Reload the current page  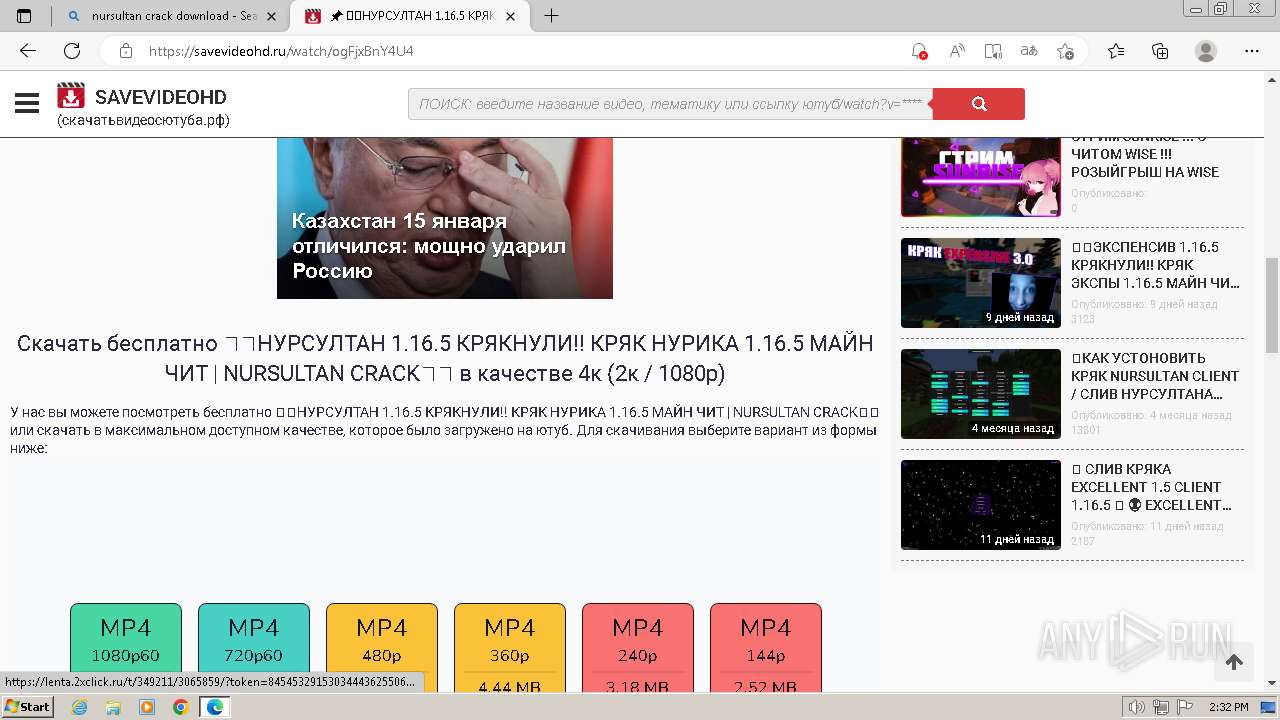[x=72, y=51]
